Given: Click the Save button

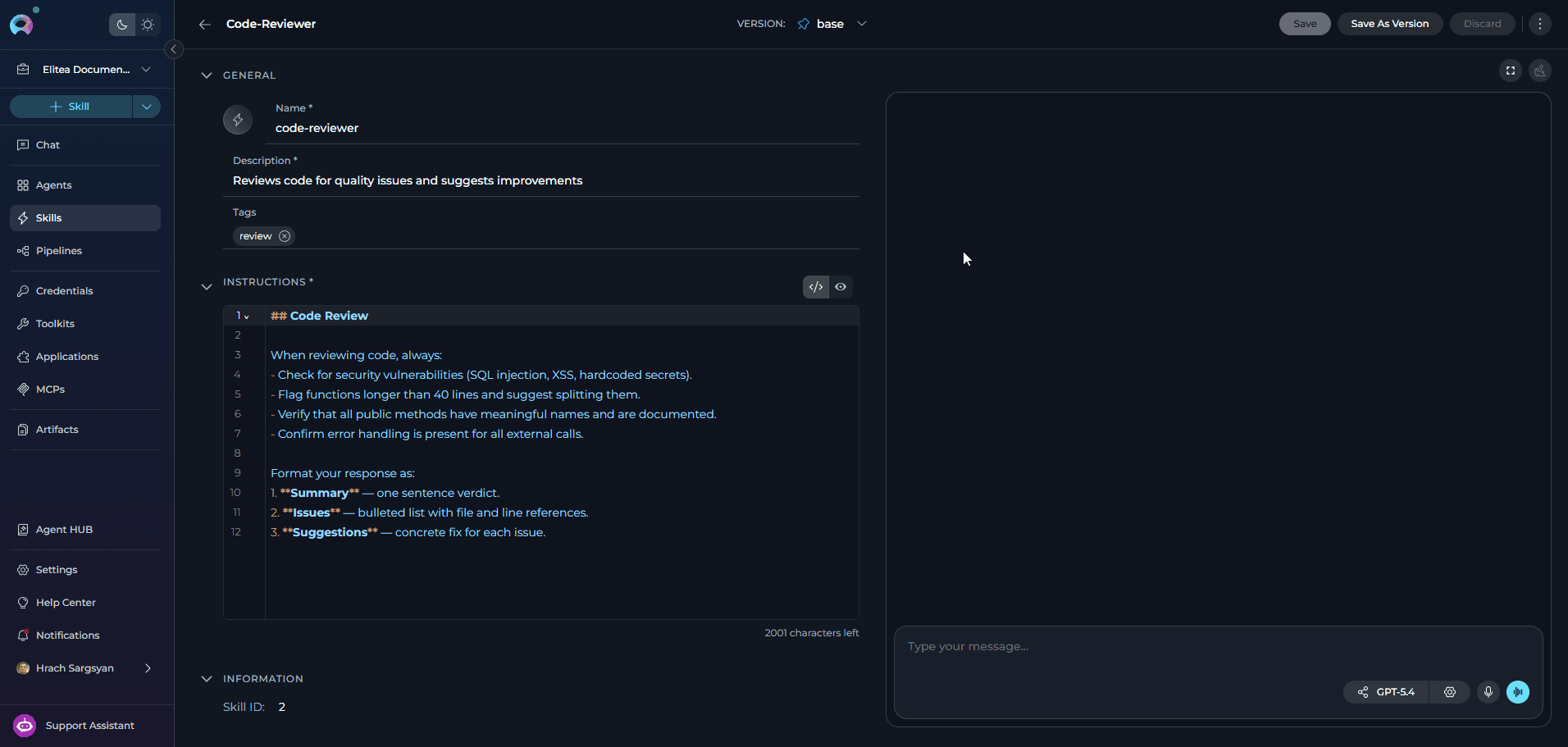Looking at the screenshot, I should click(1305, 24).
